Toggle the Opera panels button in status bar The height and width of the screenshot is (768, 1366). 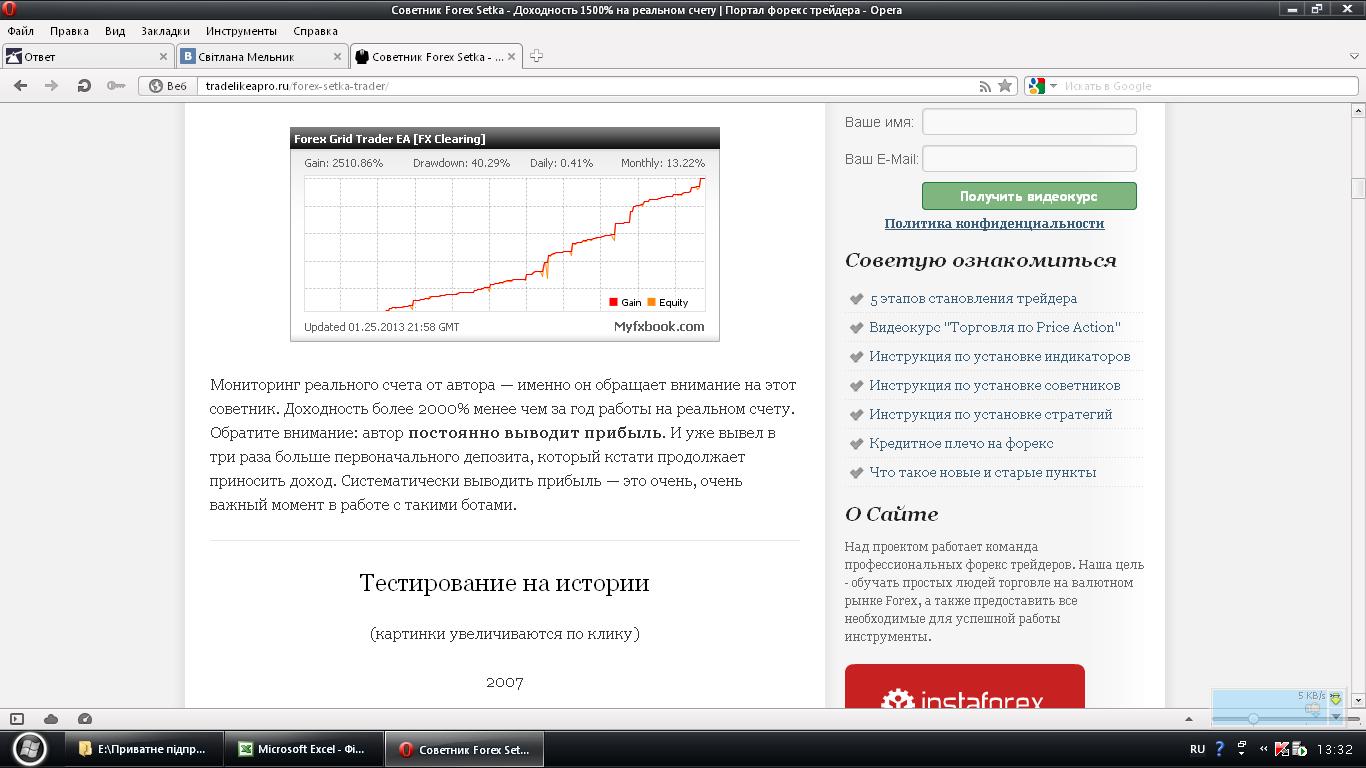[17, 718]
